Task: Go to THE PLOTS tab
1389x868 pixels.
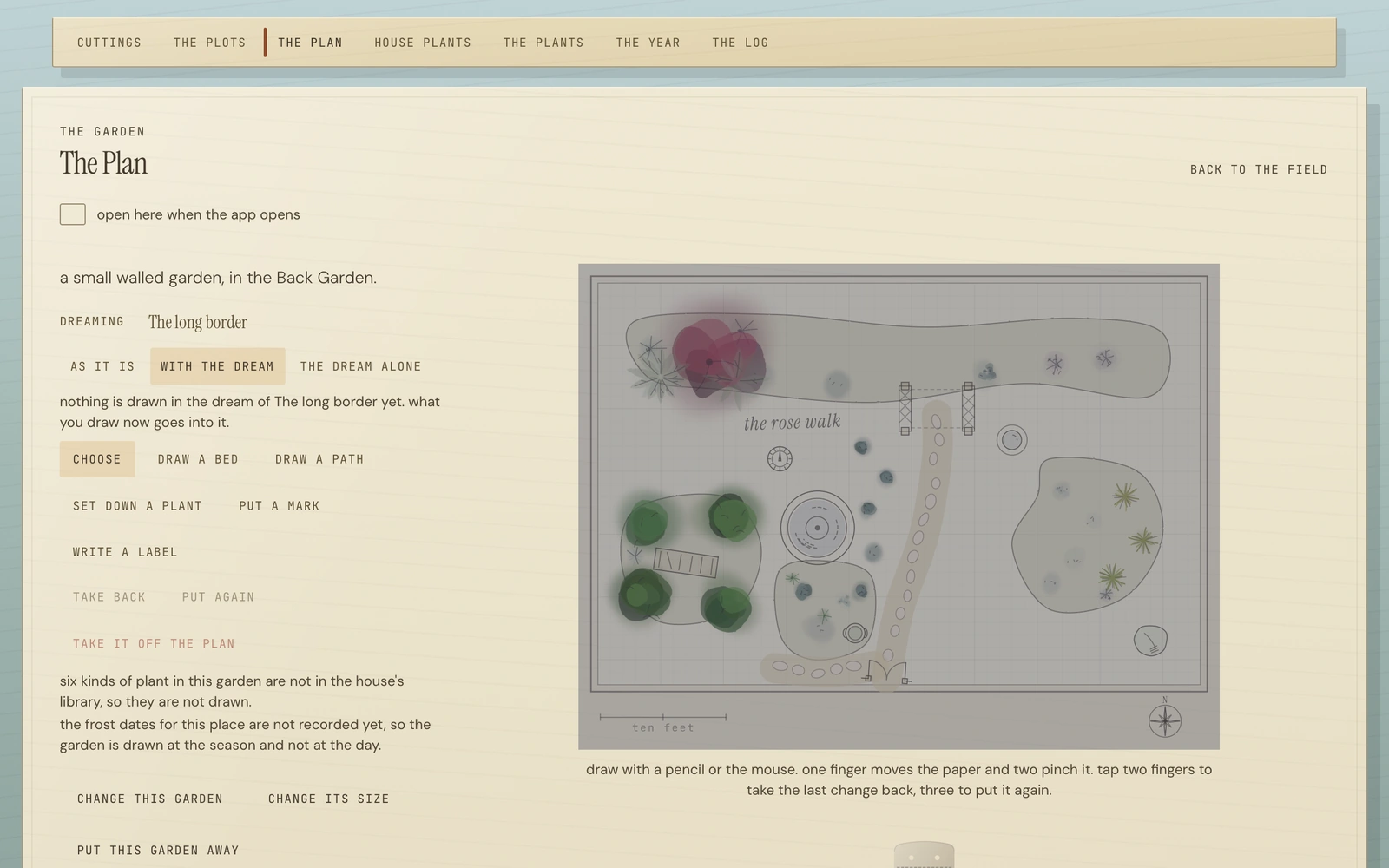Action: click(x=210, y=43)
